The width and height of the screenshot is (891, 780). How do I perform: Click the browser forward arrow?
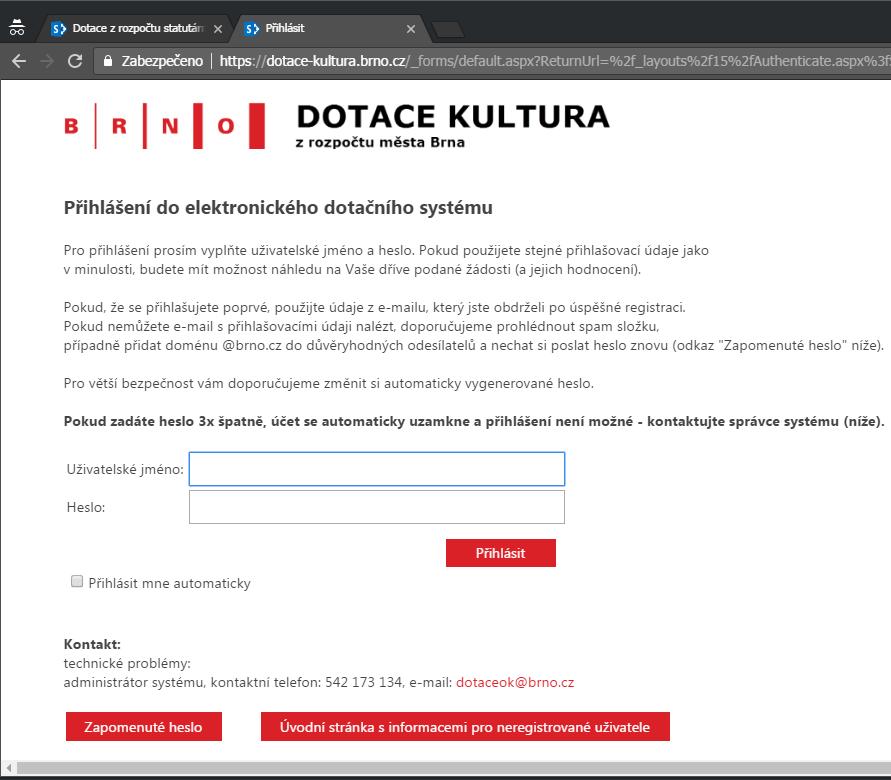click(47, 61)
